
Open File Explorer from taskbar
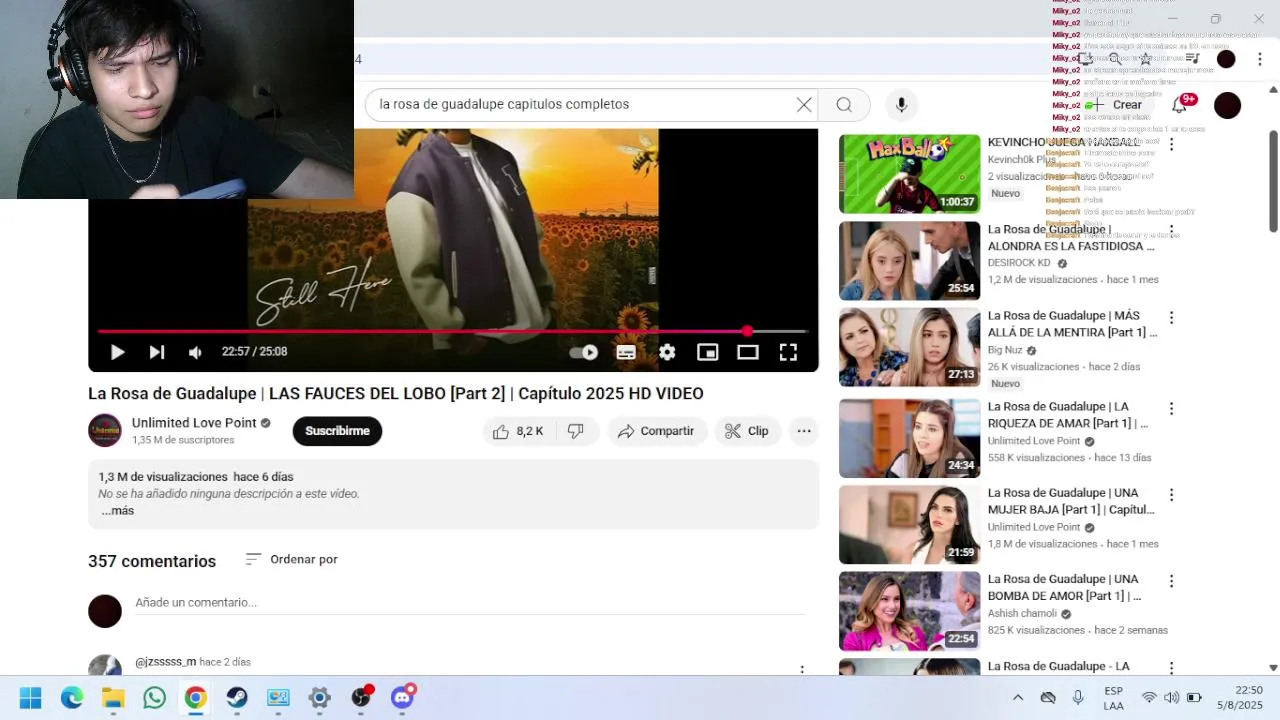[x=113, y=698]
